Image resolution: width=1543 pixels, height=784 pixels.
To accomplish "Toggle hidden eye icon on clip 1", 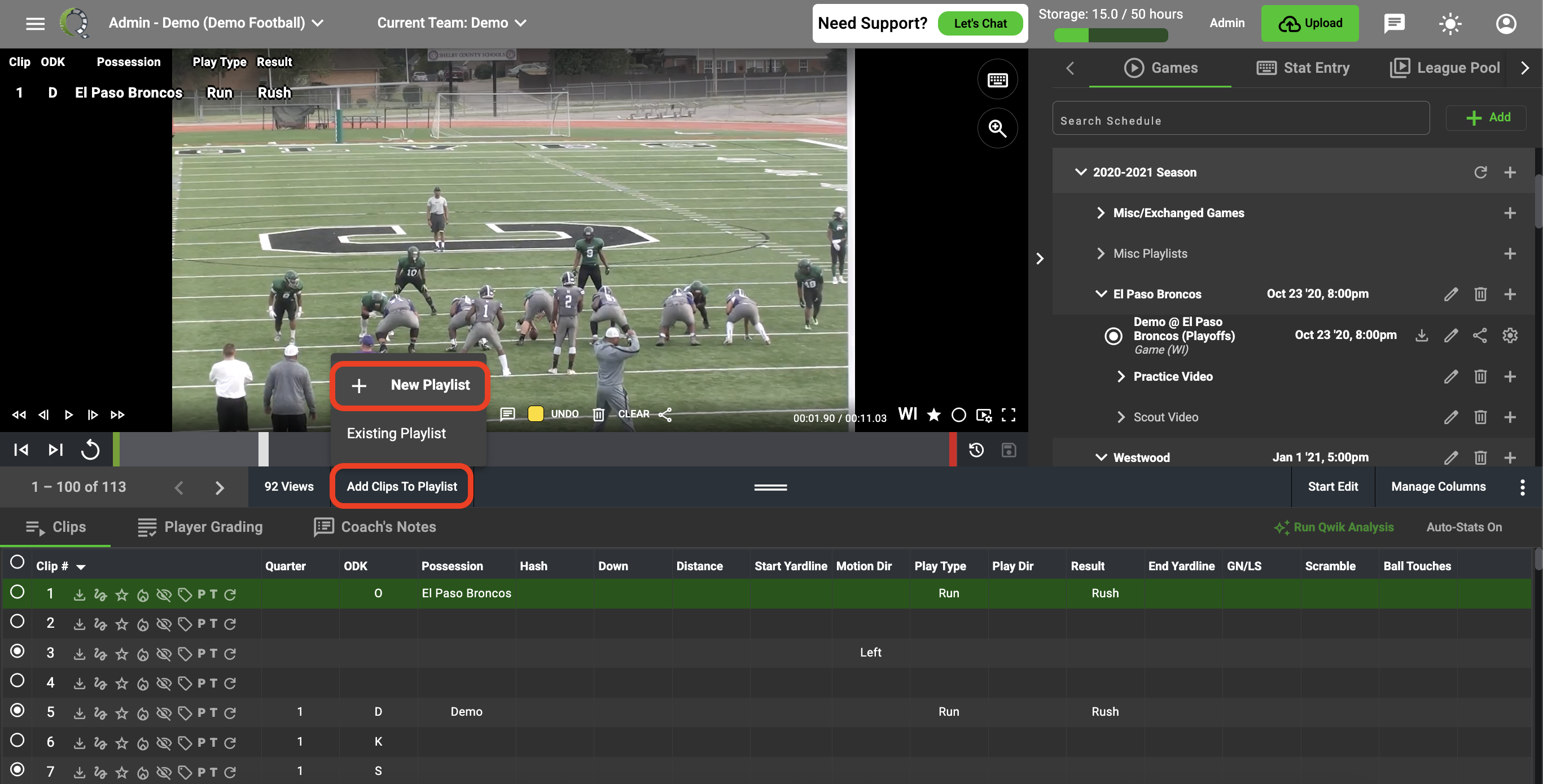I will (x=164, y=594).
